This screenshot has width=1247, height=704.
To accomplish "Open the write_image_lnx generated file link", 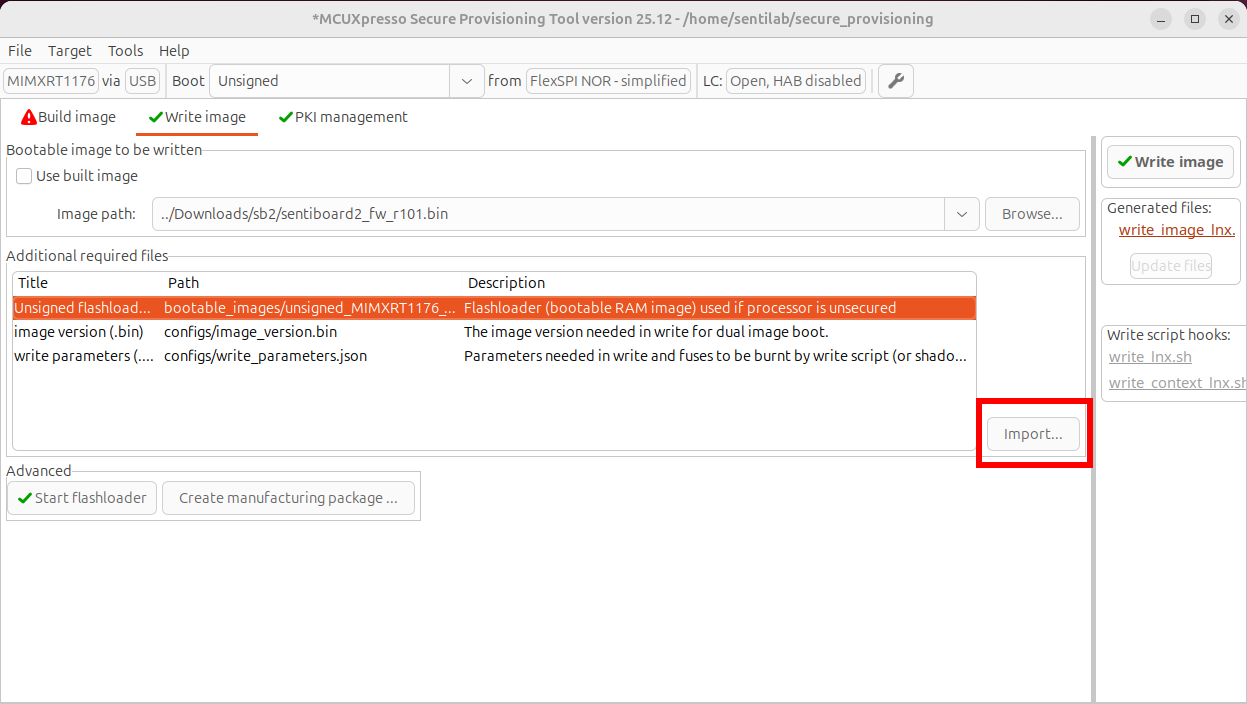I will [1177, 230].
